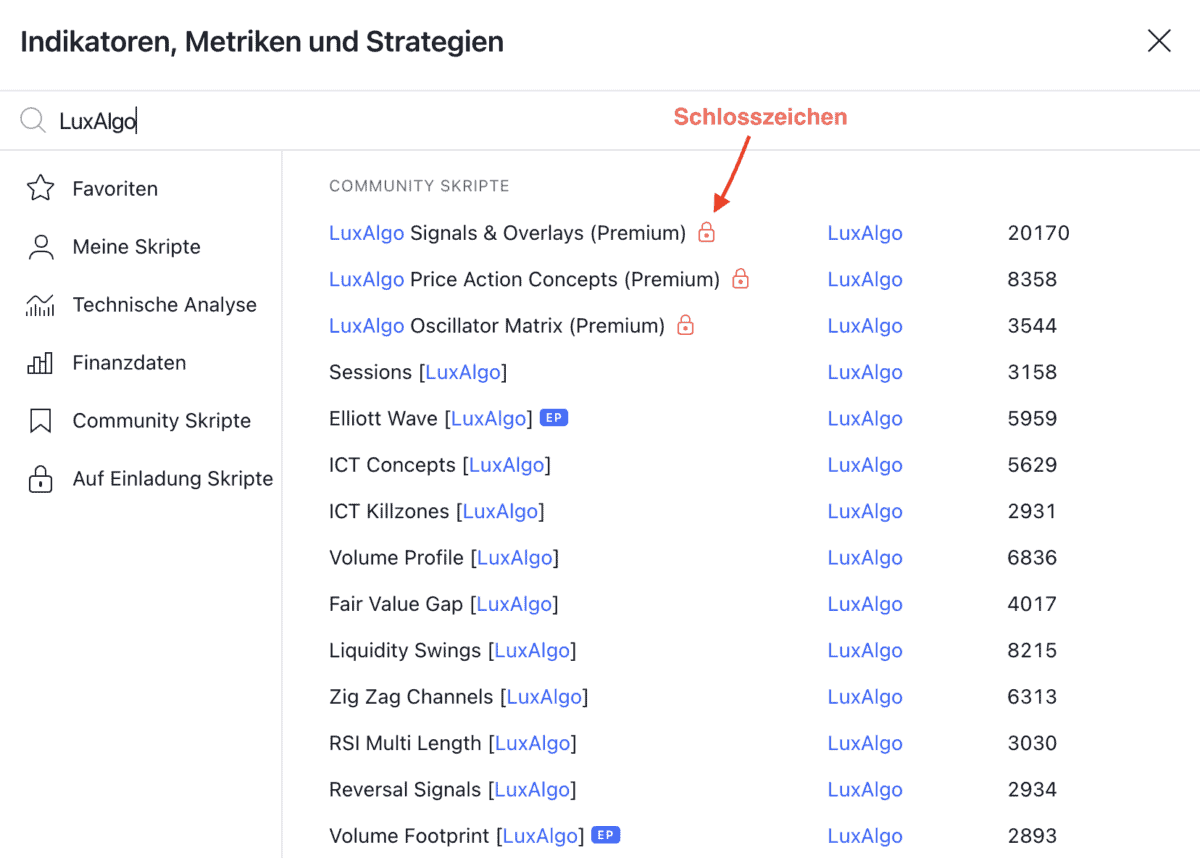Click the search input showing LuxAlgo
Image resolution: width=1200 pixels, height=858 pixels.
coord(97,119)
